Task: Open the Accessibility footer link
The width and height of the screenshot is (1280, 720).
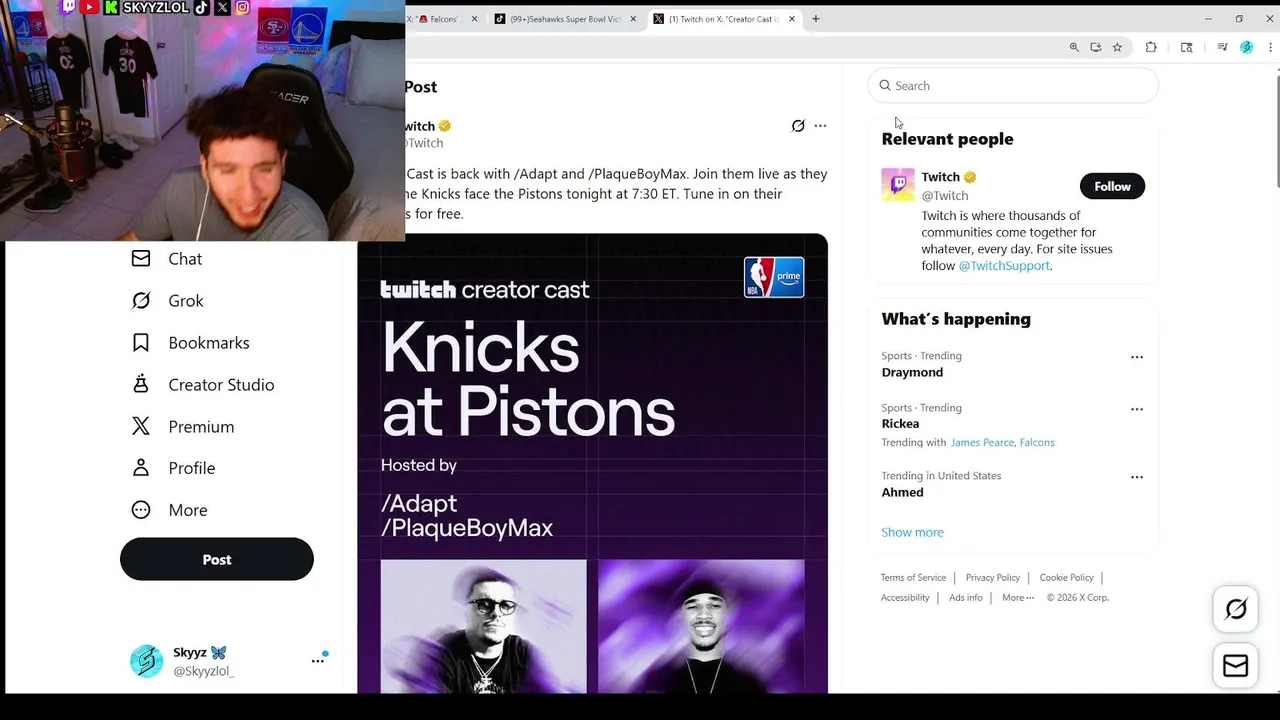Action: coord(905,598)
